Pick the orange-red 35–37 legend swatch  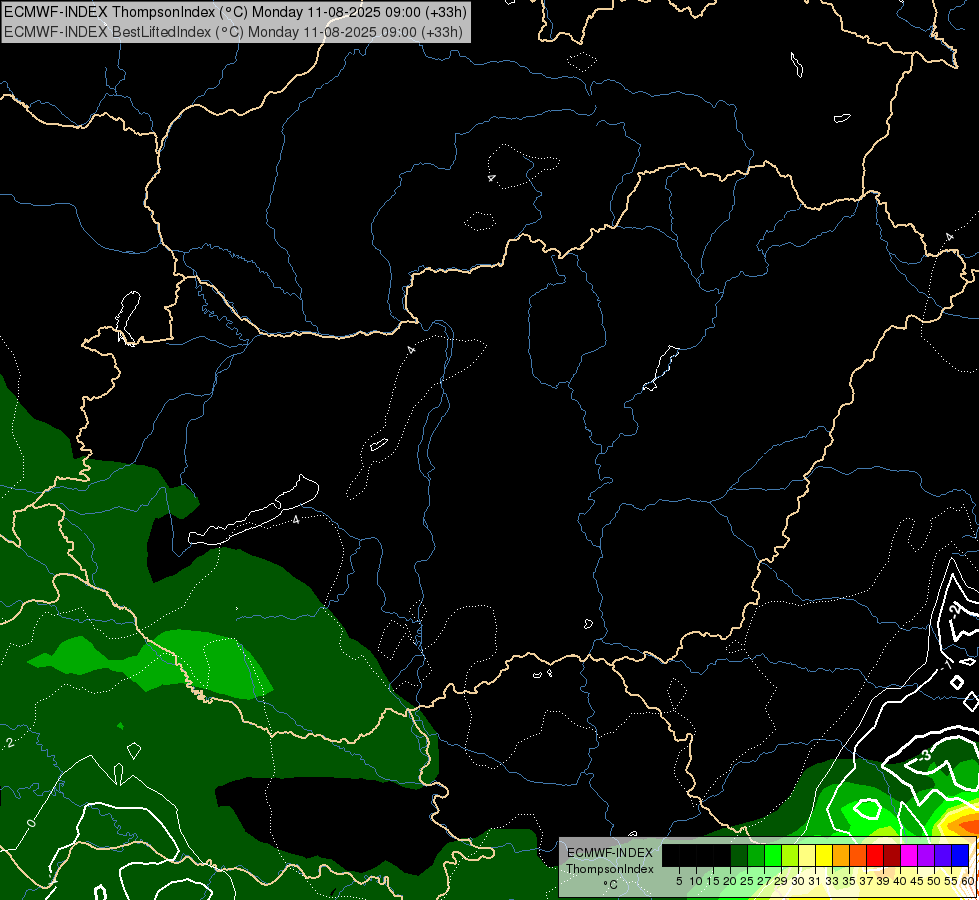858,855
